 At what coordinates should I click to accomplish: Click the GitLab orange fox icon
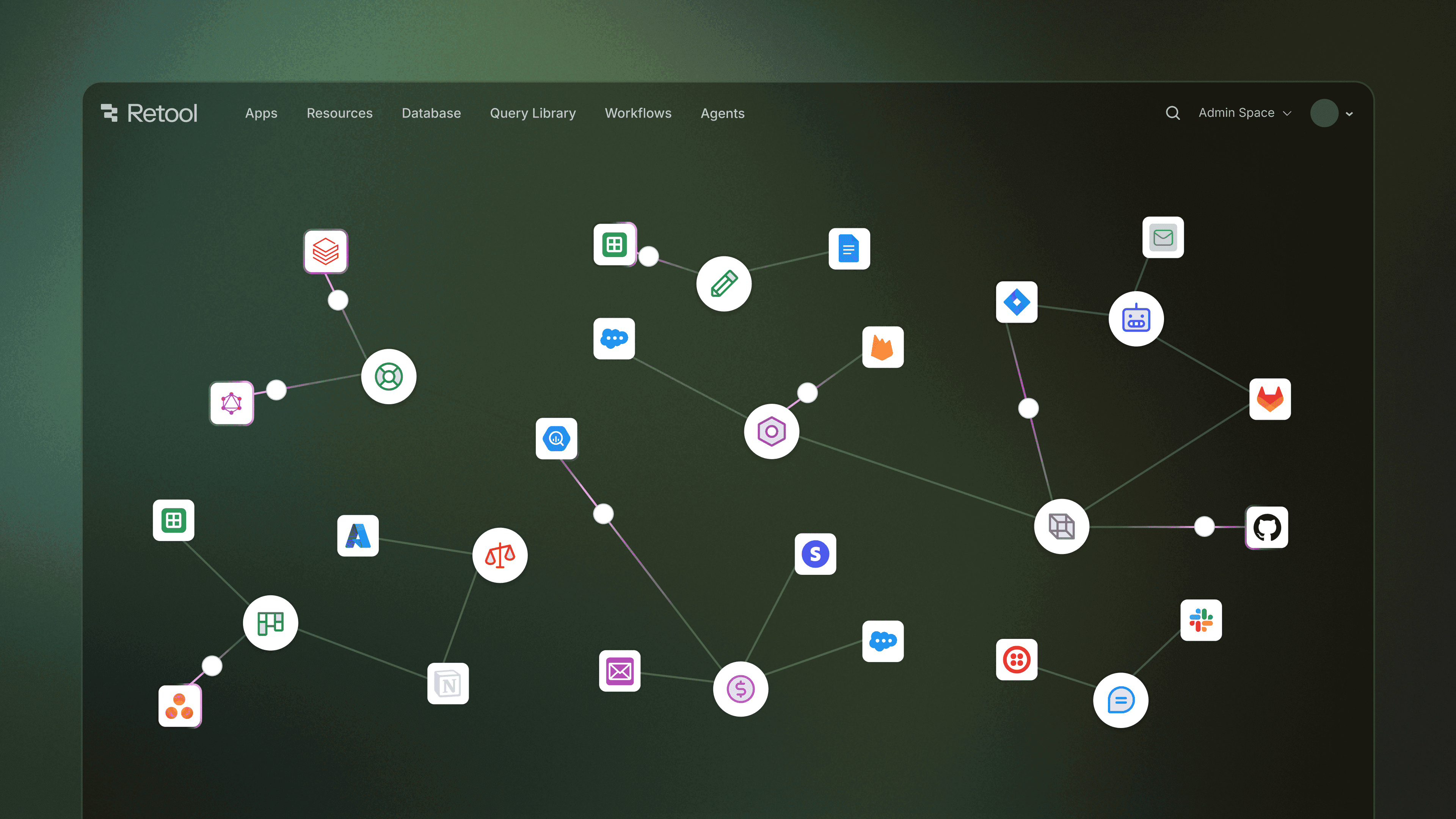pyautogui.click(x=1270, y=399)
